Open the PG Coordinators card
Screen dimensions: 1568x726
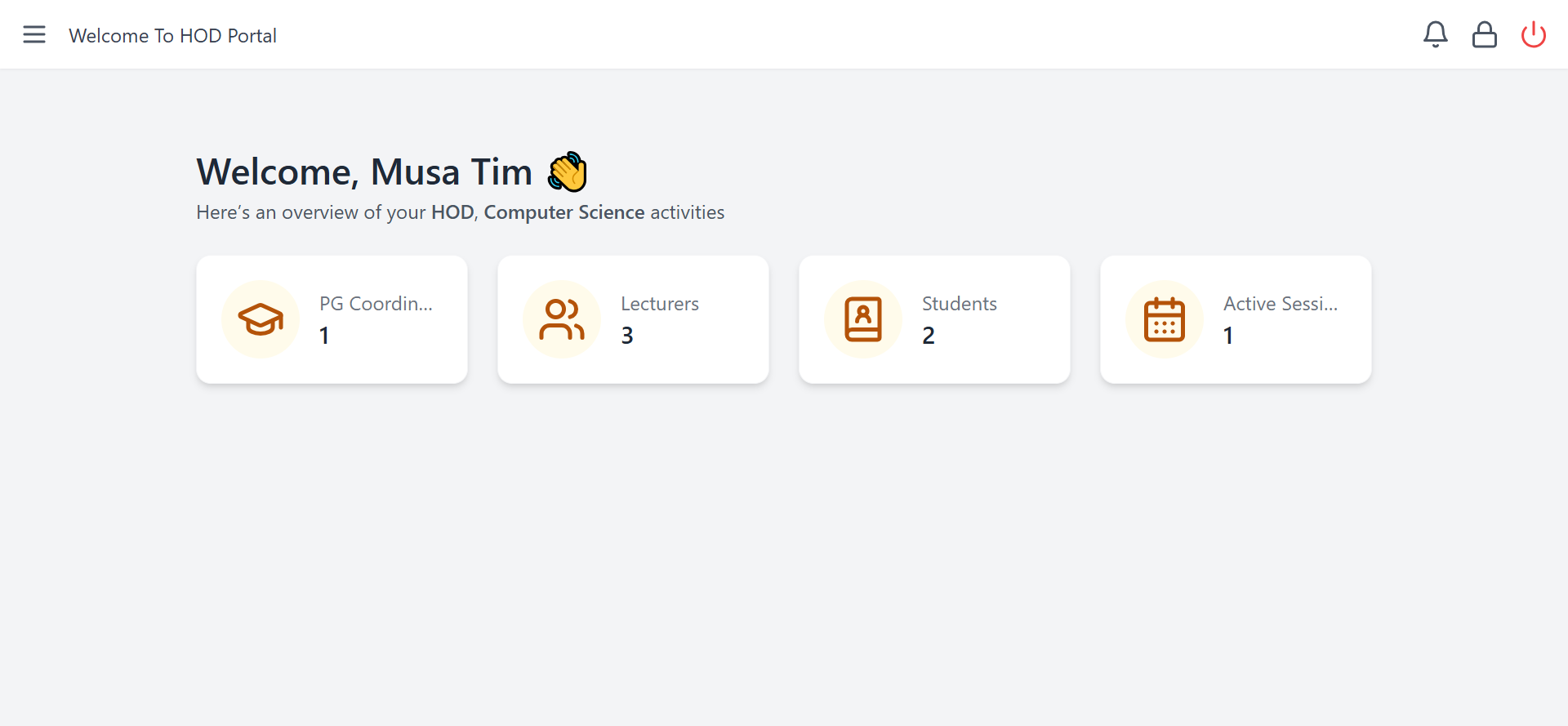(332, 319)
